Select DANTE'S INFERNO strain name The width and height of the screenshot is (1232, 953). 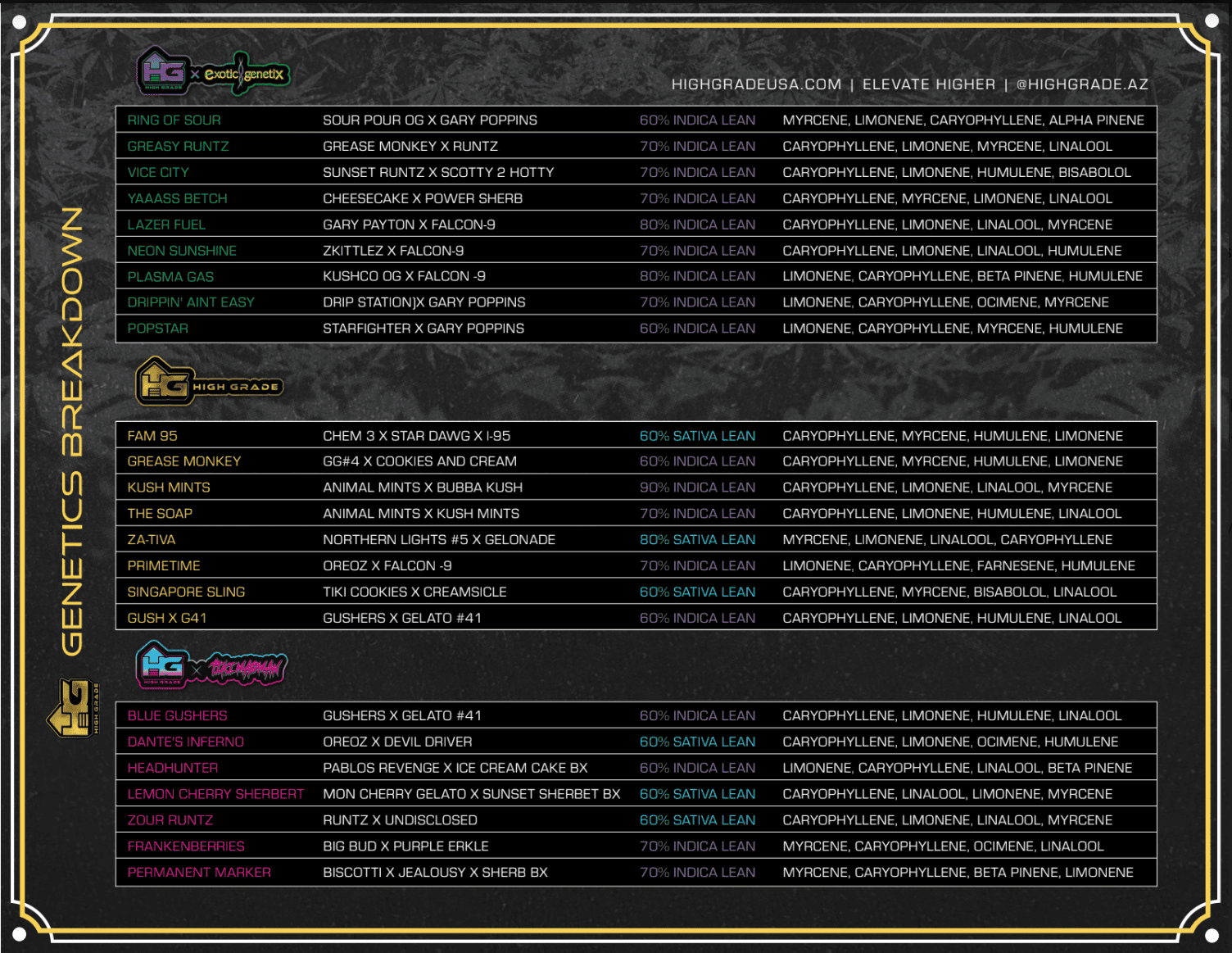pos(186,742)
